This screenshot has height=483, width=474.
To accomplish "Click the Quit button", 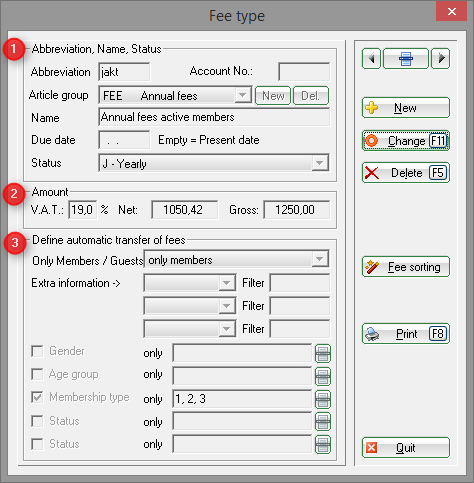I will point(406,448).
